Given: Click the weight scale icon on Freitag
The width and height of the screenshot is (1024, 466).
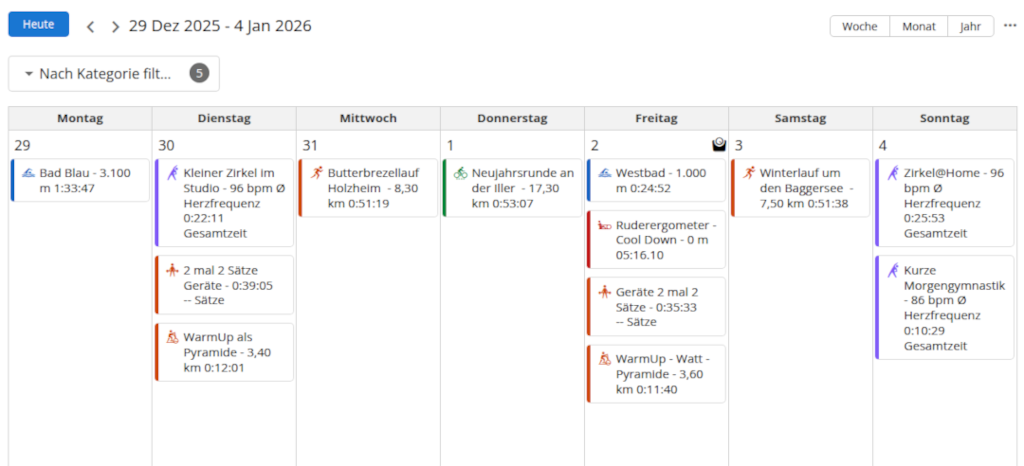Looking at the screenshot, I should [718, 145].
